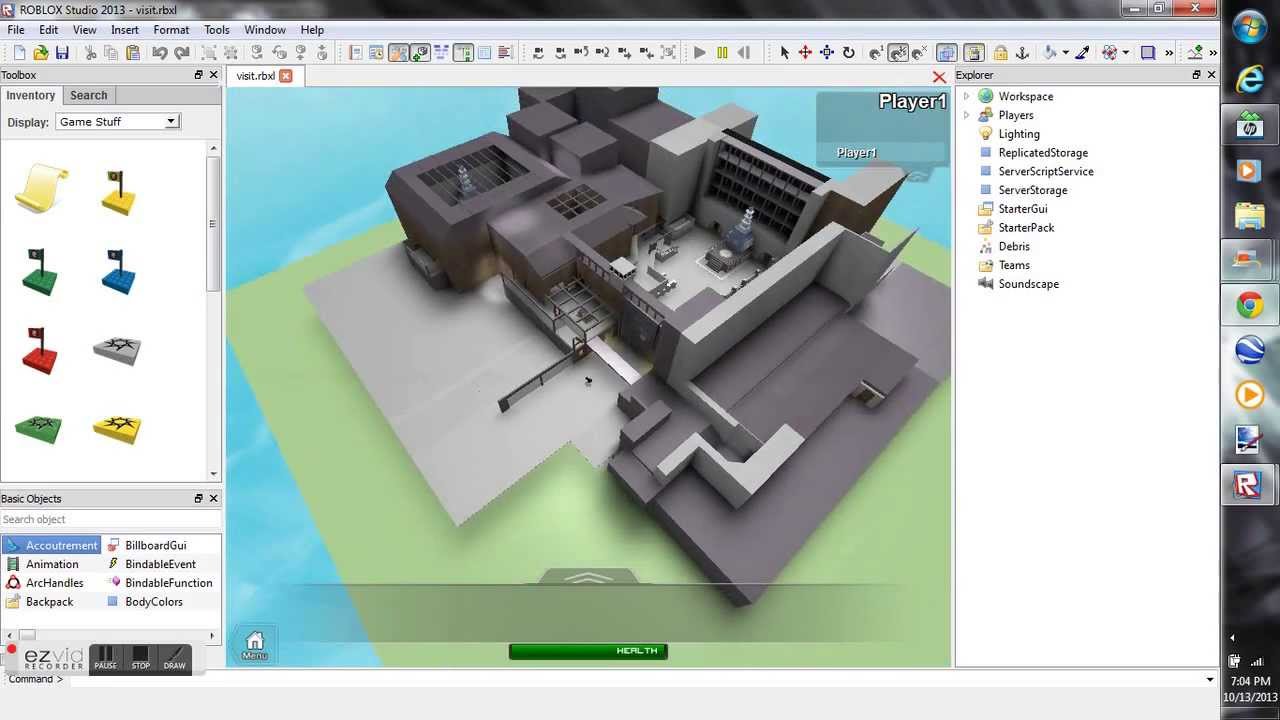Click the ezvid Stop recording button
Viewport: 1280px width, 720px height.
[140, 658]
